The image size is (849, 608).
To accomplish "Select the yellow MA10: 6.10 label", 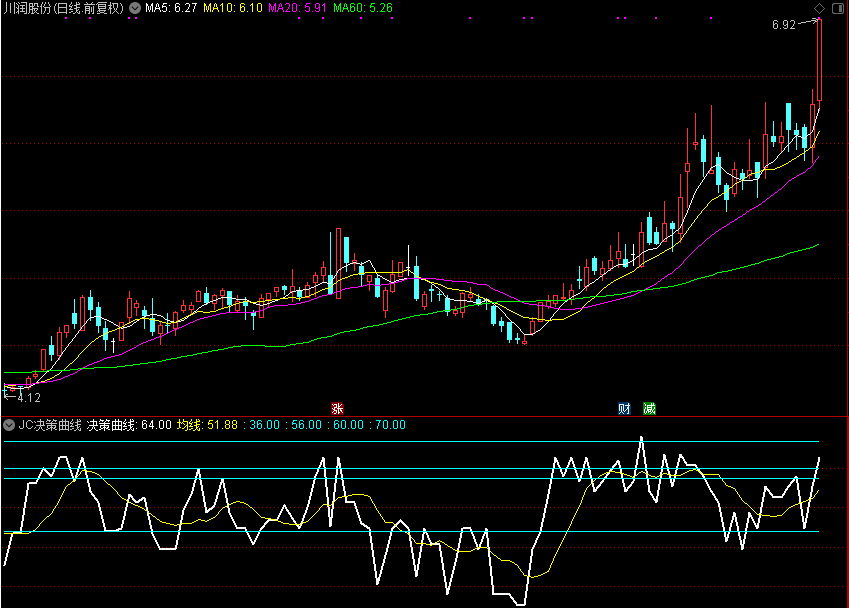I will click(233, 8).
